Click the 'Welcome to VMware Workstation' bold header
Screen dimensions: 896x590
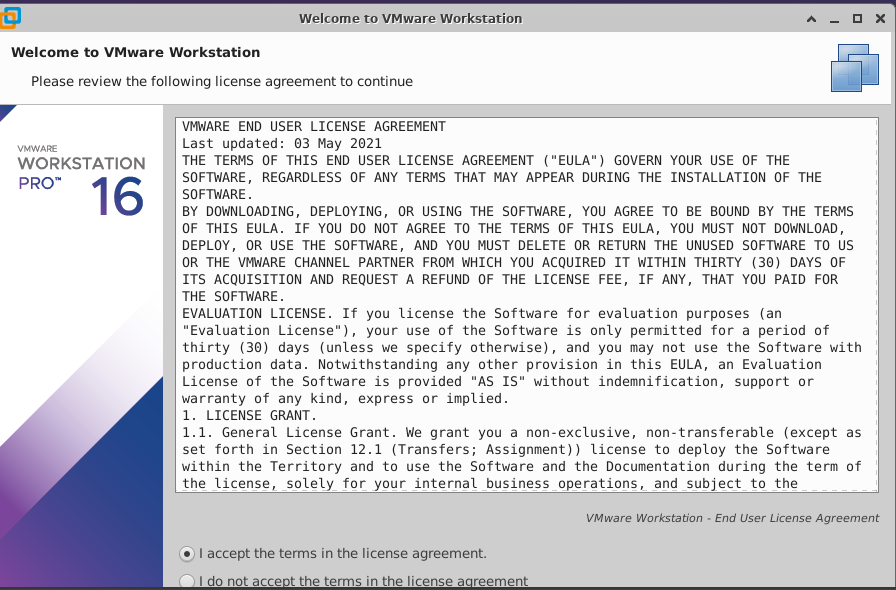[x=135, y=52]
